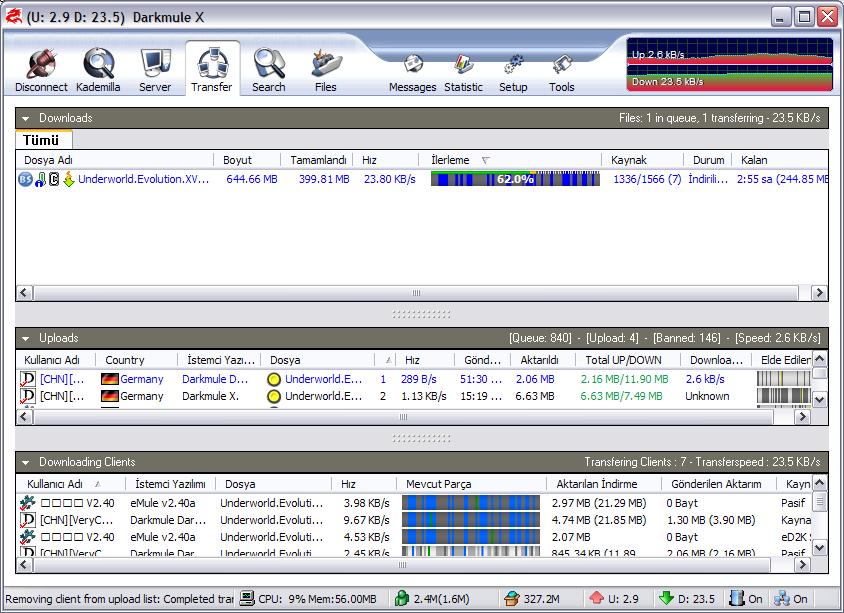Sort uploads by Total UP/DOWN column
Image resolution: width=844 pixels, height=613 pixels.
point(628,360)
